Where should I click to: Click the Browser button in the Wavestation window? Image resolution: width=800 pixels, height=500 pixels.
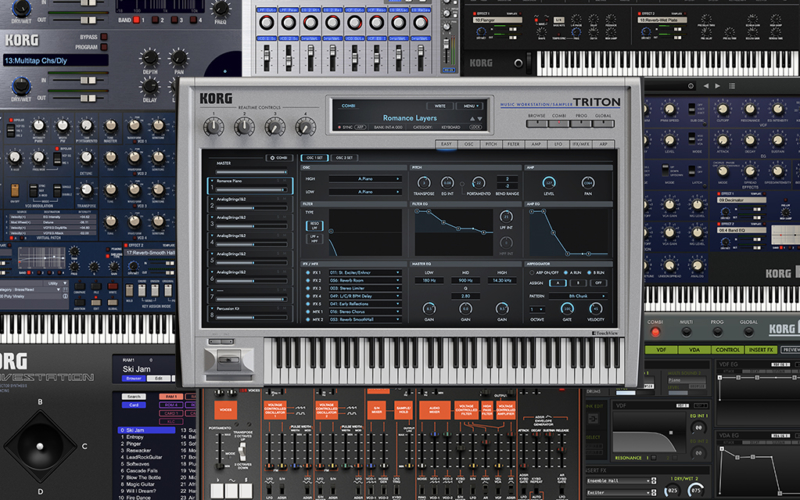(134, 379)
